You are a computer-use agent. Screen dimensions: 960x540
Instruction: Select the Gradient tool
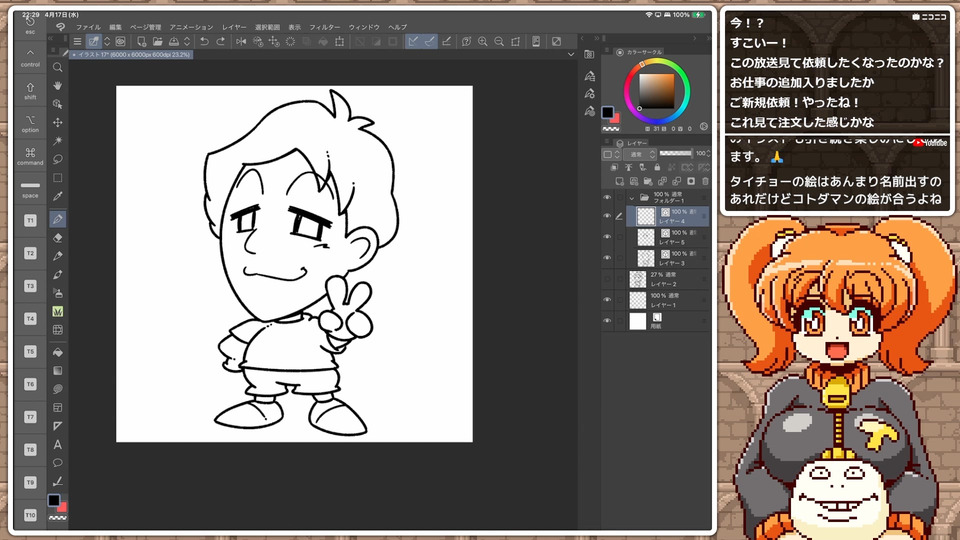58,370
